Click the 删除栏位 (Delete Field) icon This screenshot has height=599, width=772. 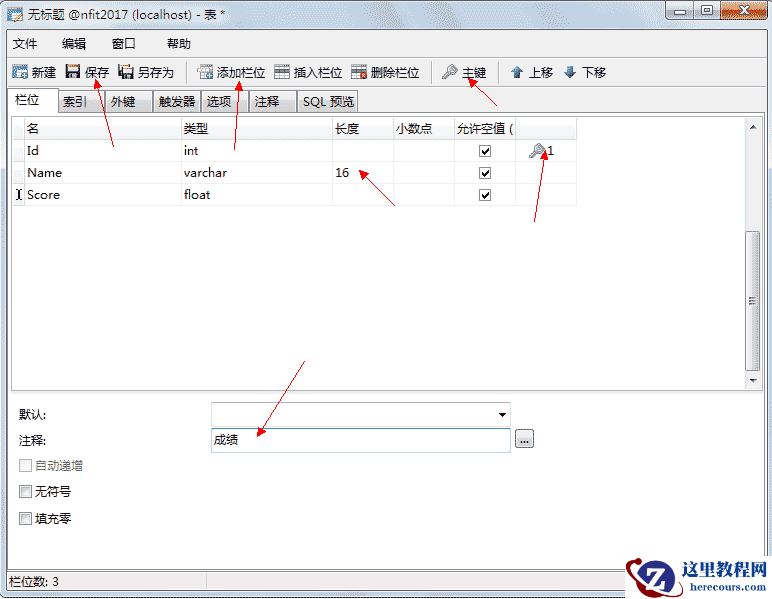[359, 72]
